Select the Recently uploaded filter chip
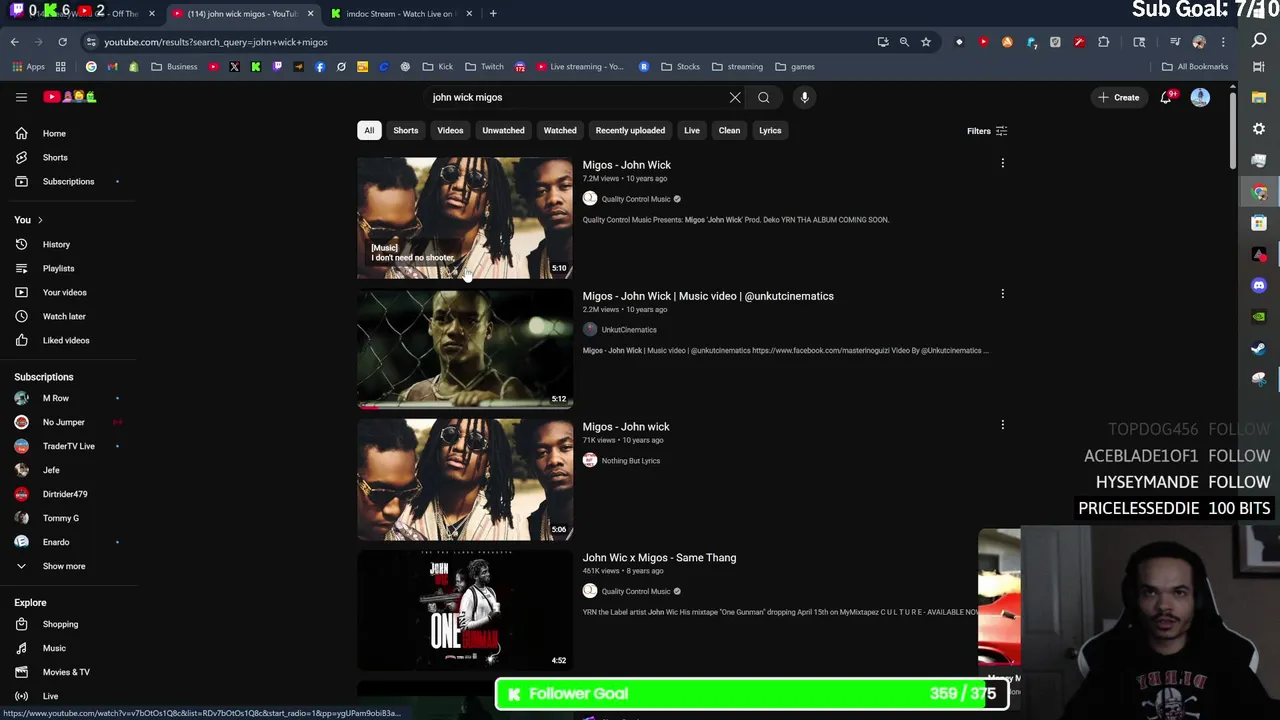Image resolution: width=1280 pixels, height=720 pixels. pos(630,130)
